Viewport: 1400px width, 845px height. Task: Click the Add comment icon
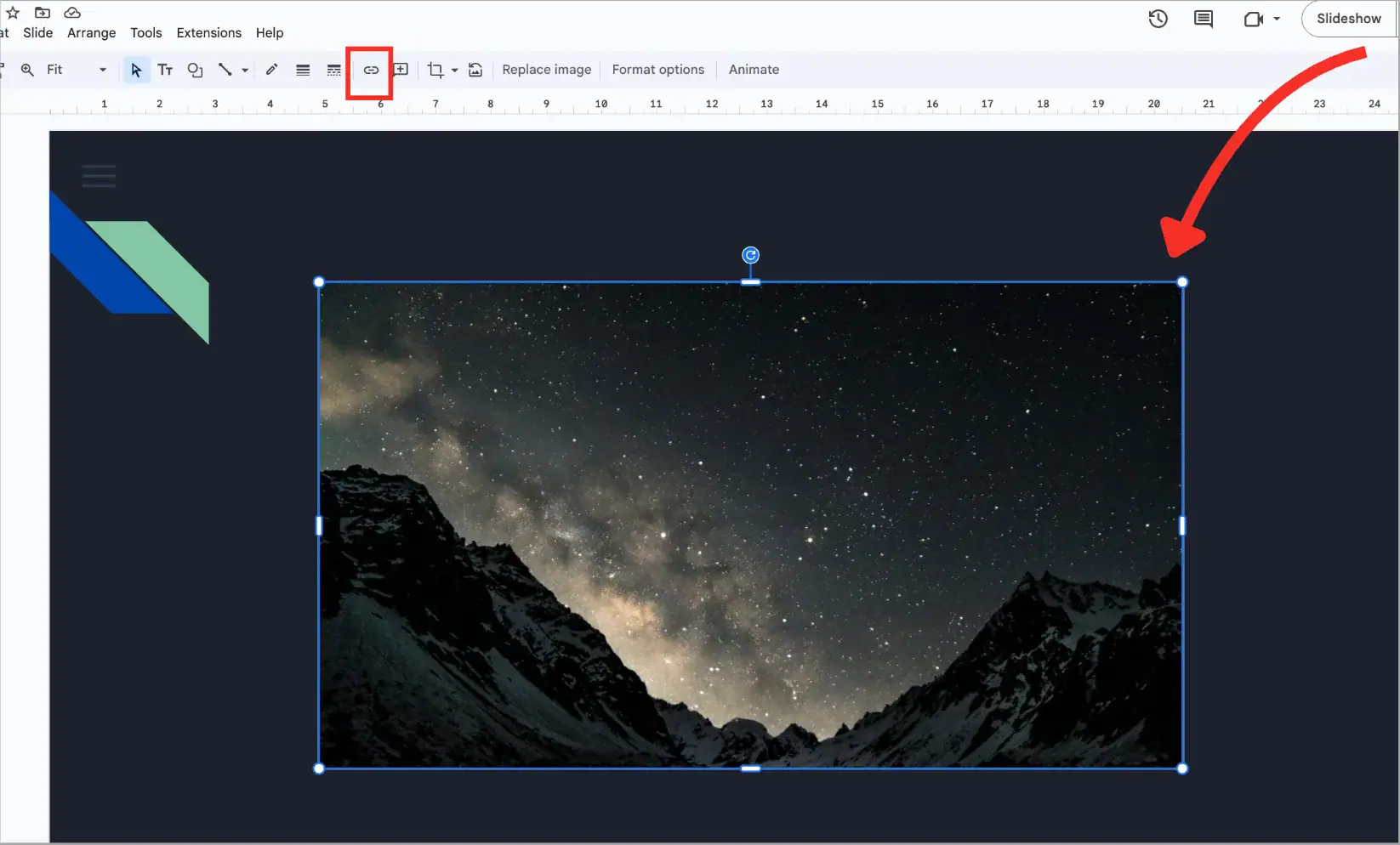pos(401,70)
